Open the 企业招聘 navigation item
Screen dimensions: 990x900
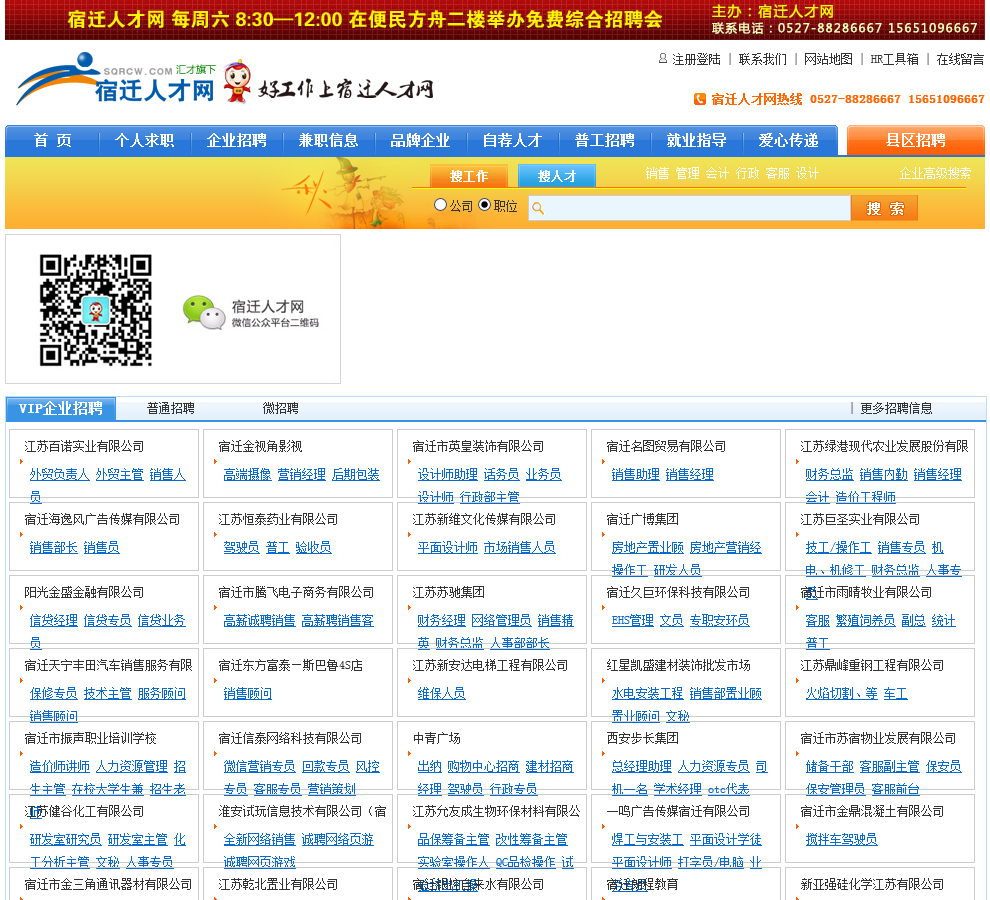pyautogui.click(x=236, y=140)
